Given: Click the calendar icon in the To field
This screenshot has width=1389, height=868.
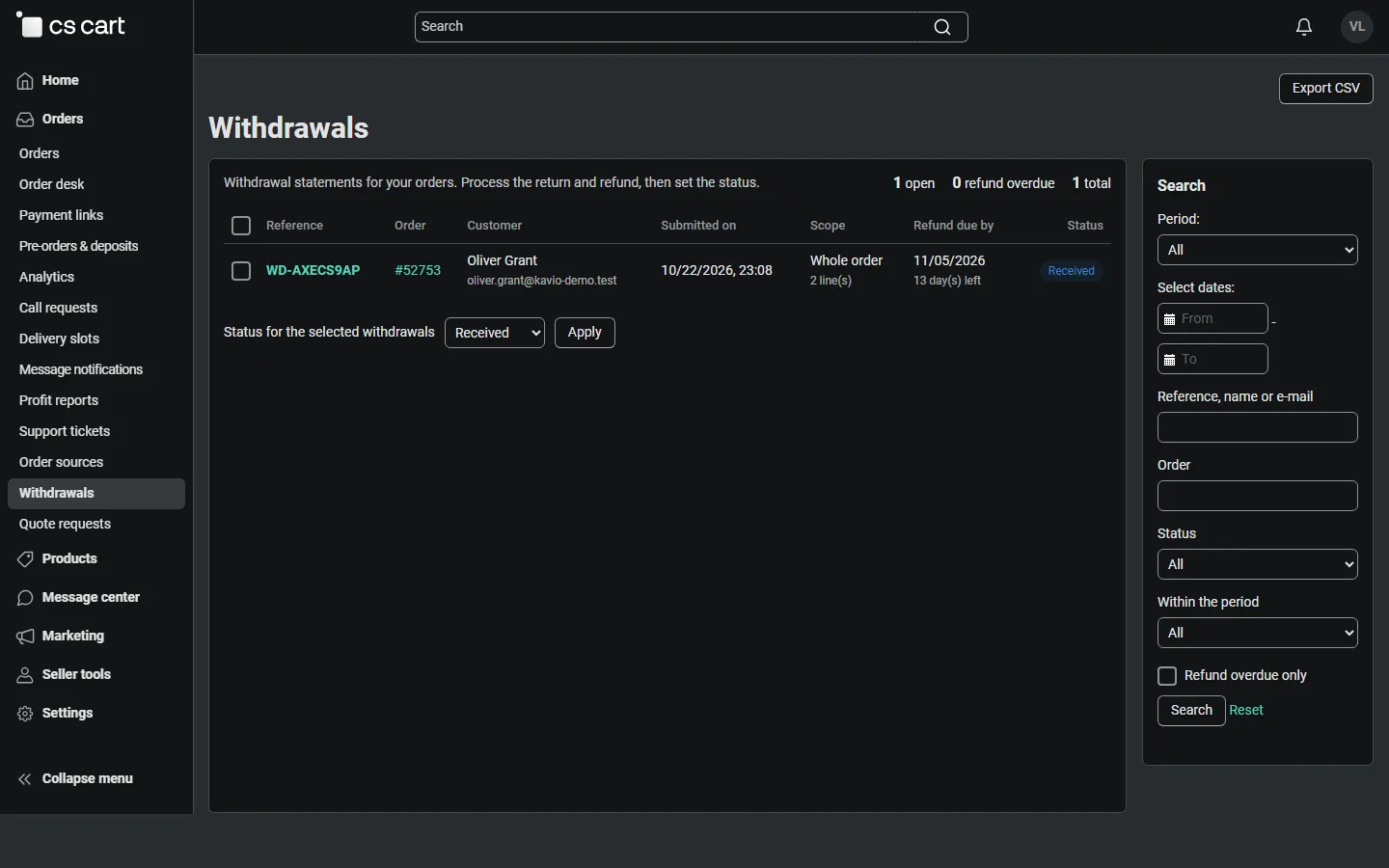Looking at the screenshot, I should [1169, 360].
